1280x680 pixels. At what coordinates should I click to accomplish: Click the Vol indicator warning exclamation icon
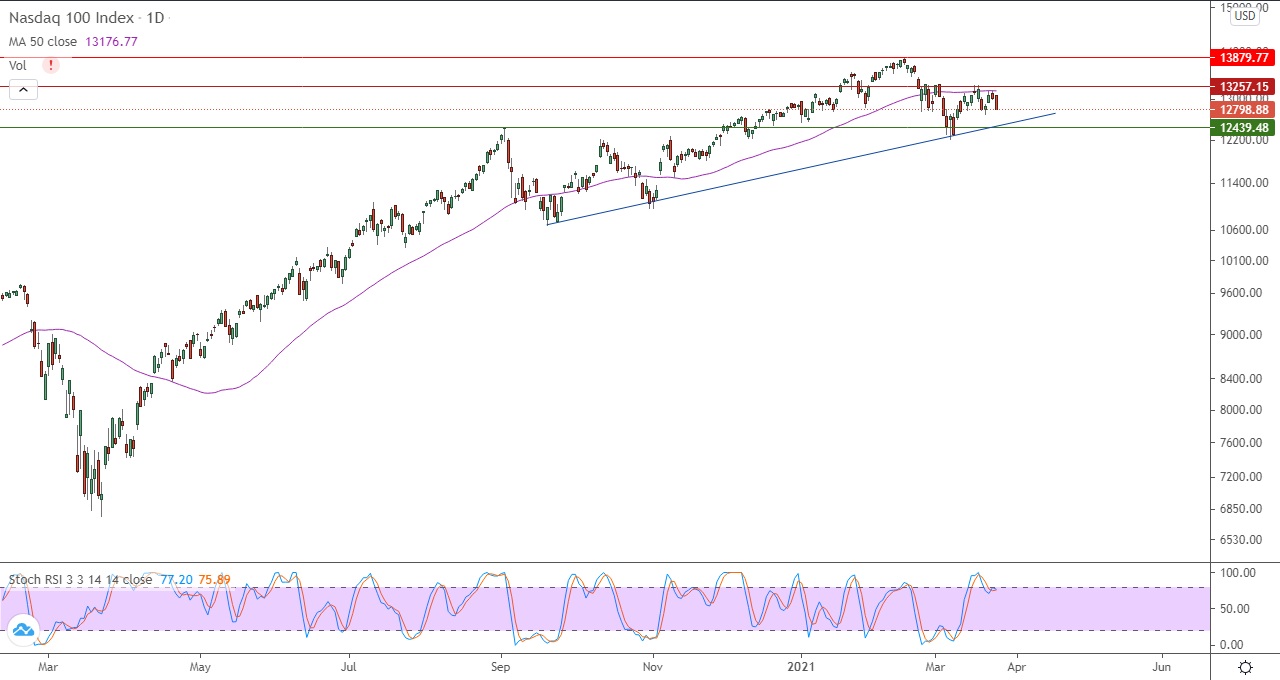(x=51, y=65)
